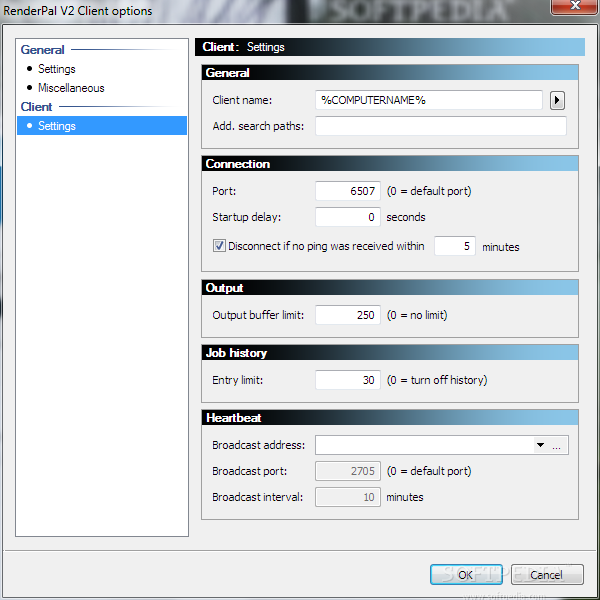This screenshot has width=600, height=600.
Task: Select Settings under General in sidebar
Action: point(57,69)
